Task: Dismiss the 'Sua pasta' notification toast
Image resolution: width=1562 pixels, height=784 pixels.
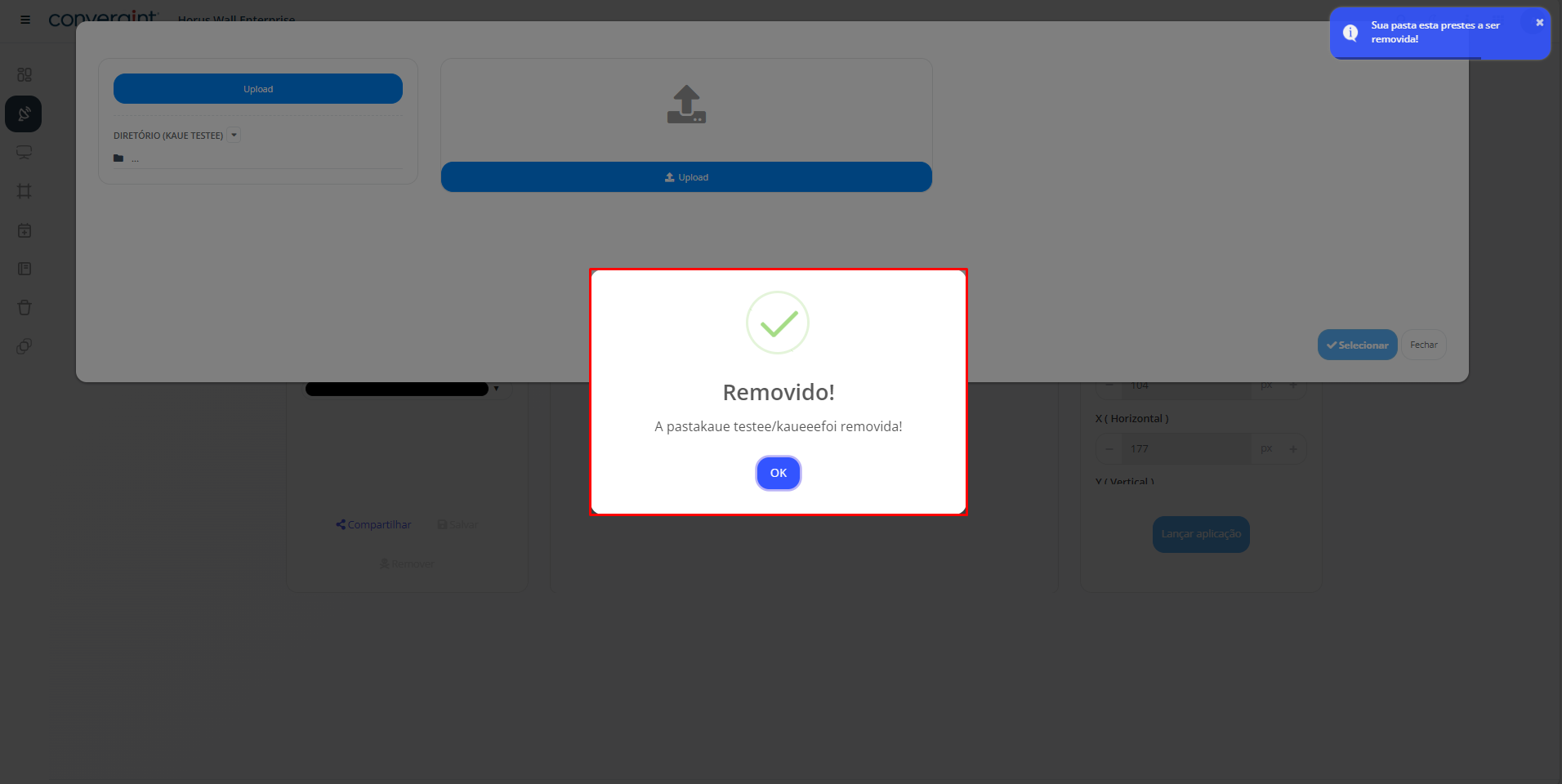Action: point(1539,23)
